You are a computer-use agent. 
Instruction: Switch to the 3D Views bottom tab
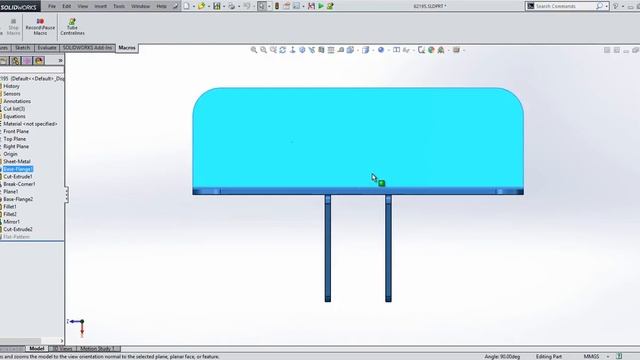pos(63,349)
